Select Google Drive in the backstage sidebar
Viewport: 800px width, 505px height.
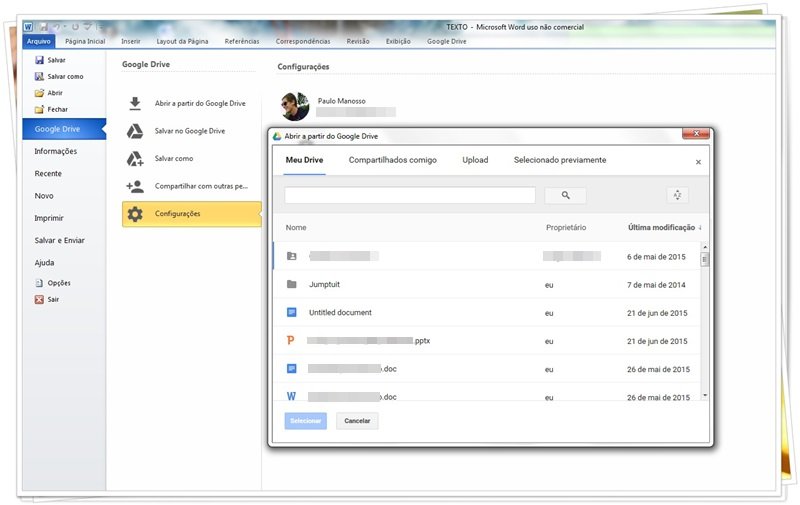point(64,129)
